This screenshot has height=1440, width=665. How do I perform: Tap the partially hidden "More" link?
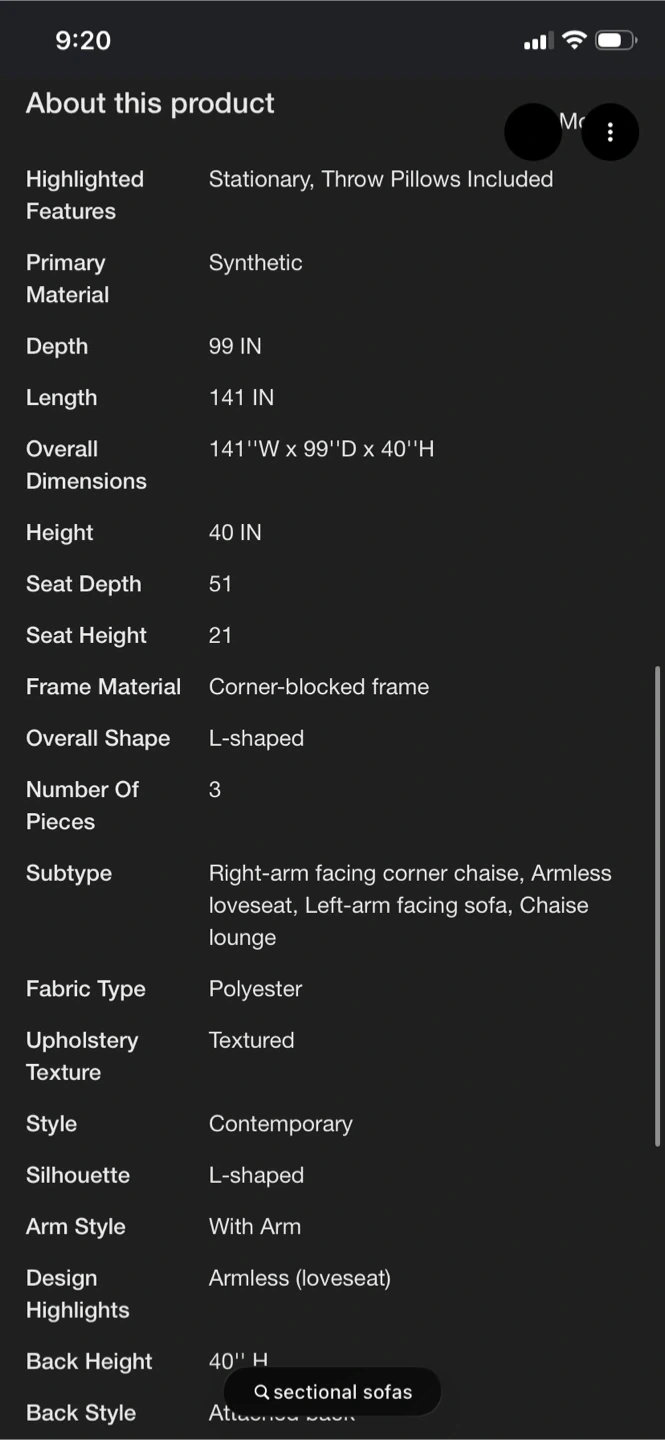tap(571, 121)
